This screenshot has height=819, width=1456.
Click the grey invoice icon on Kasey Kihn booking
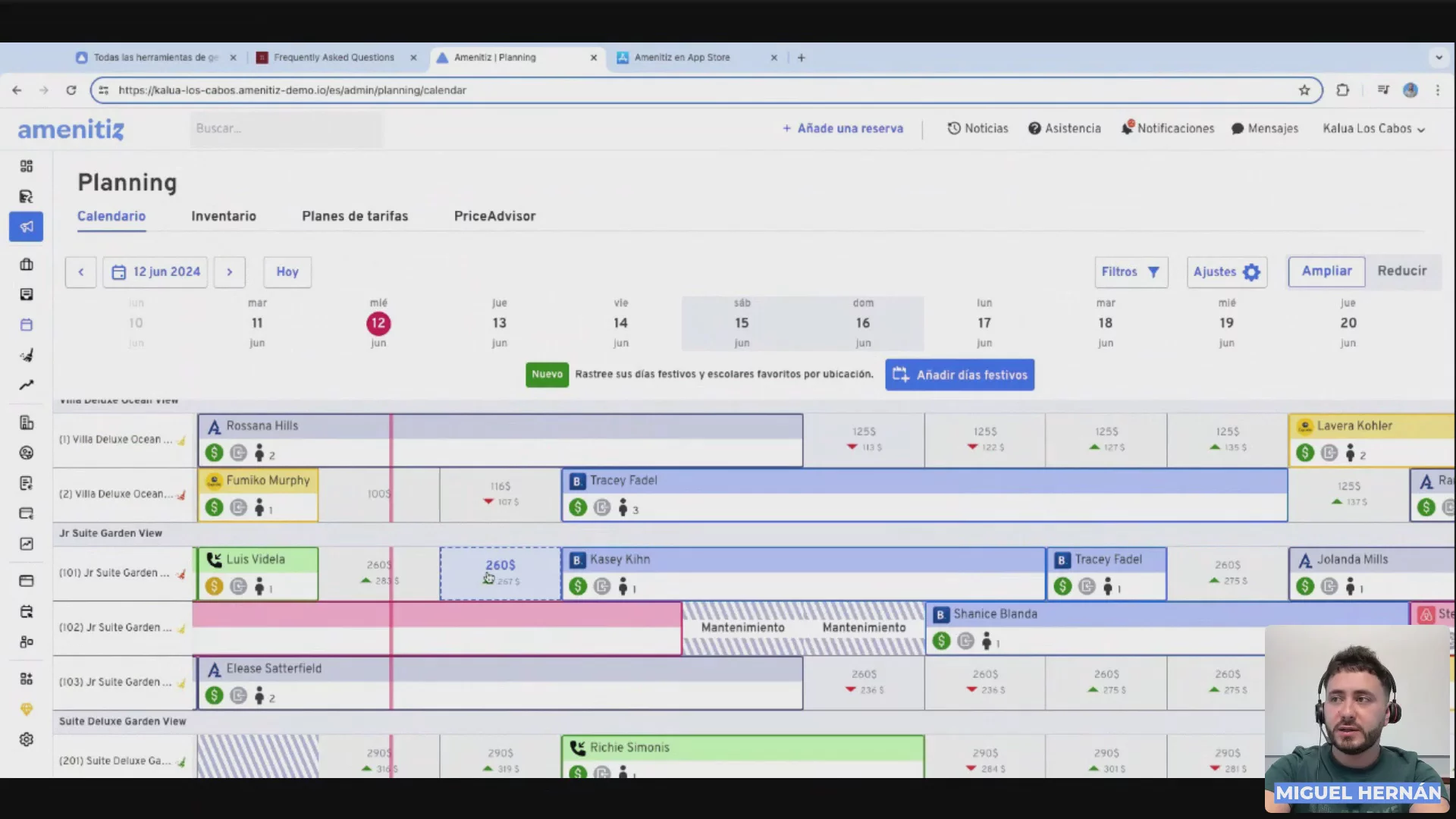coord(602,586)
